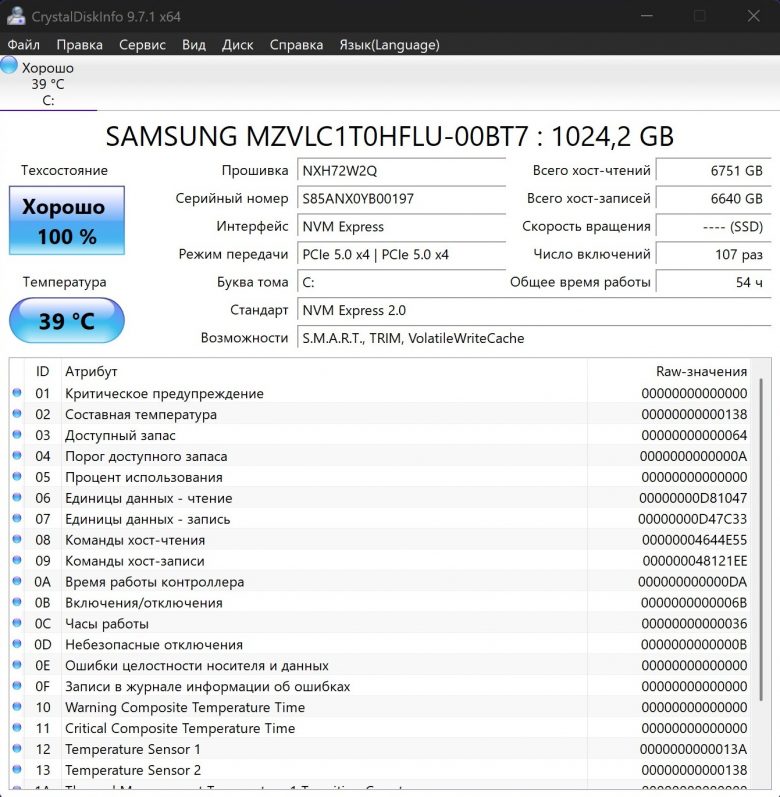Select the C: disk status orb icon
This screenshot has width=780, height=797.
click(9, 66)
